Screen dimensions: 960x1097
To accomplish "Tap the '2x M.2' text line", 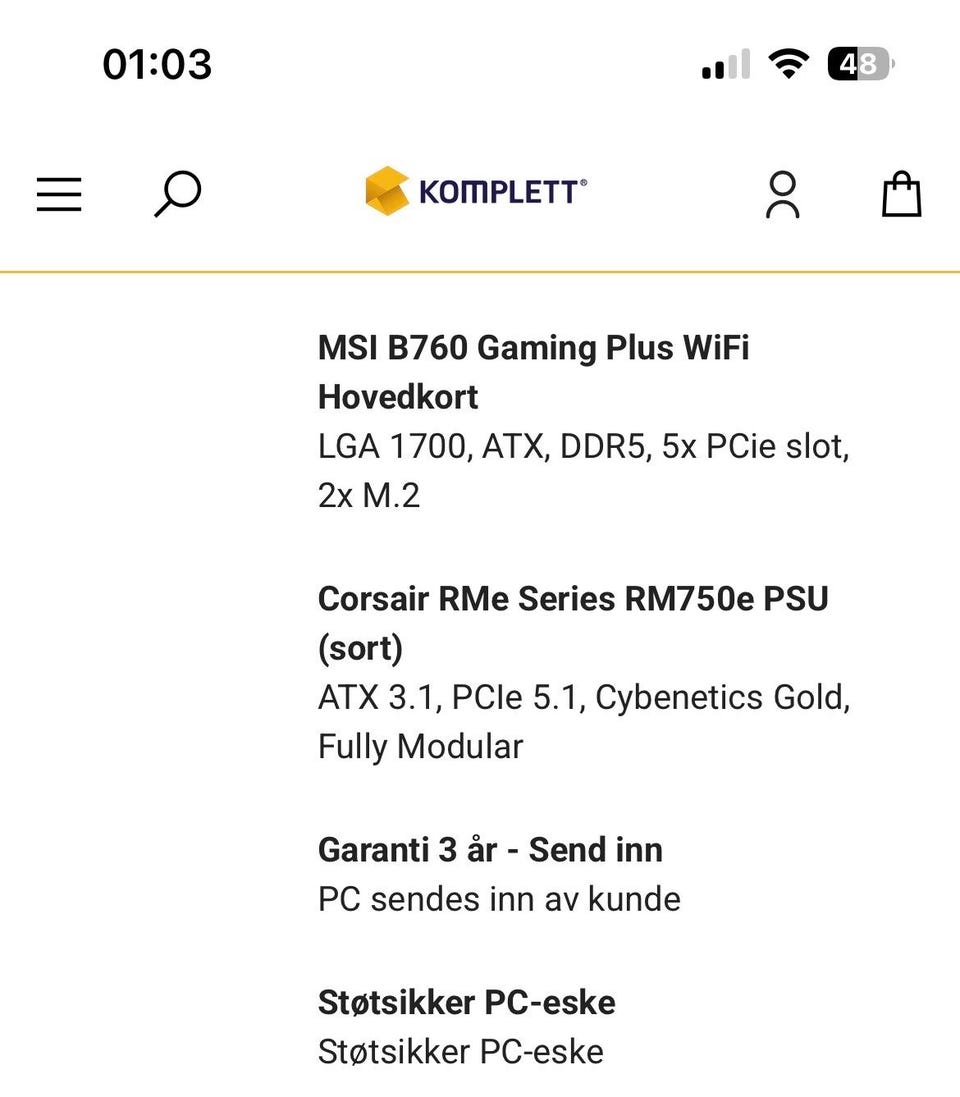I will point(369,496).
